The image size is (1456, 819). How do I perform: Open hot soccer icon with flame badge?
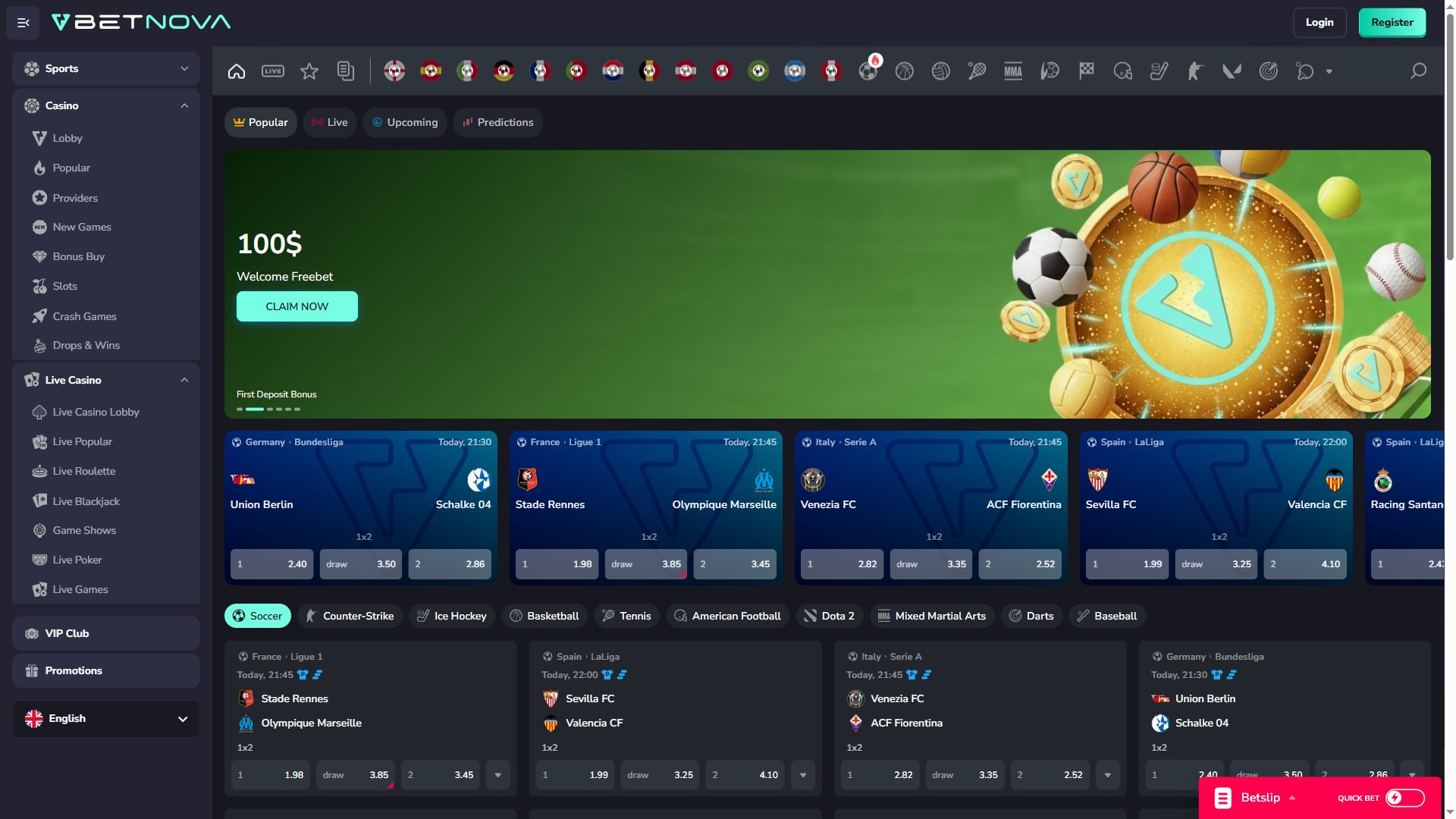tap(869, 70)
